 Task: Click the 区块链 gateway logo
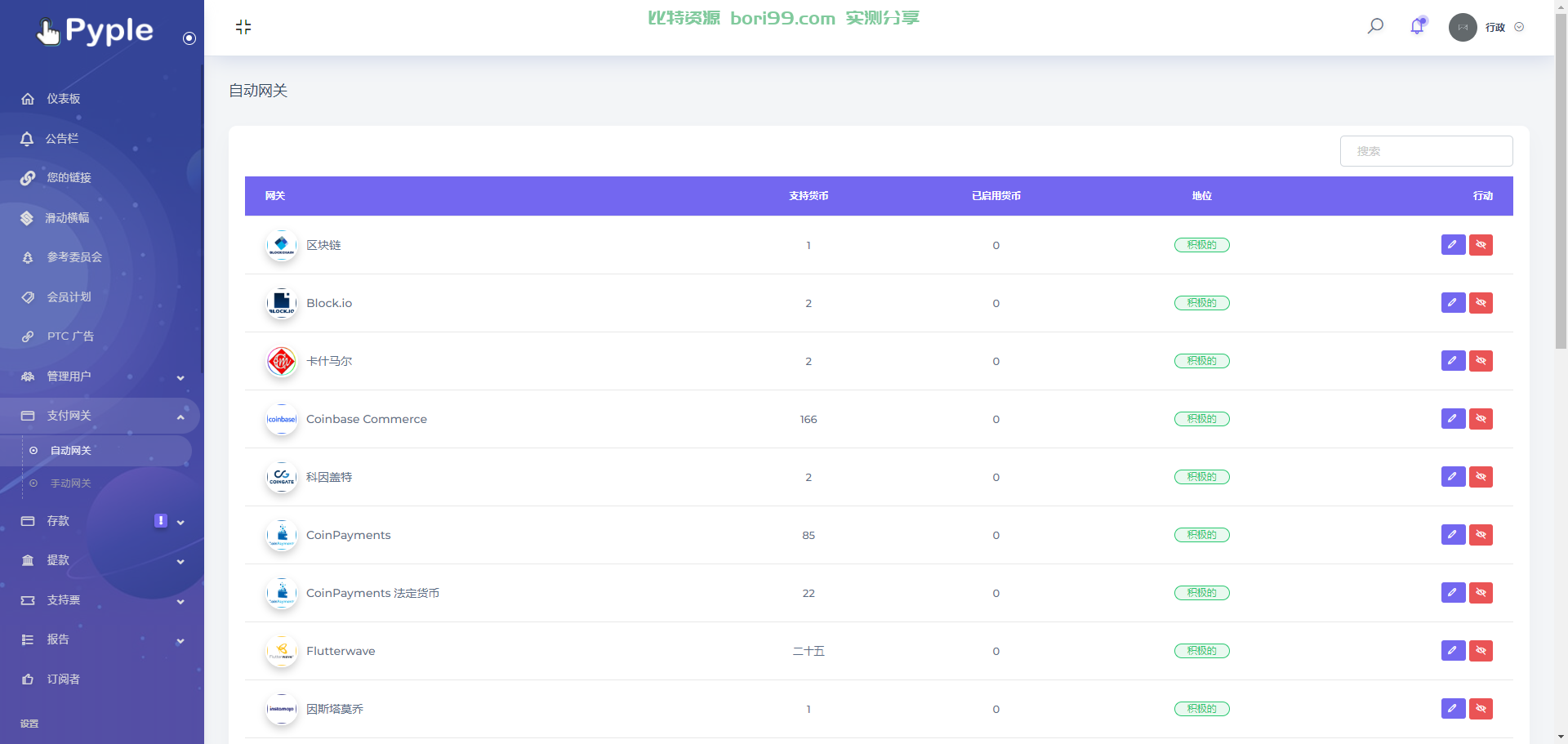pyautogui.click(x=282, y=245)
